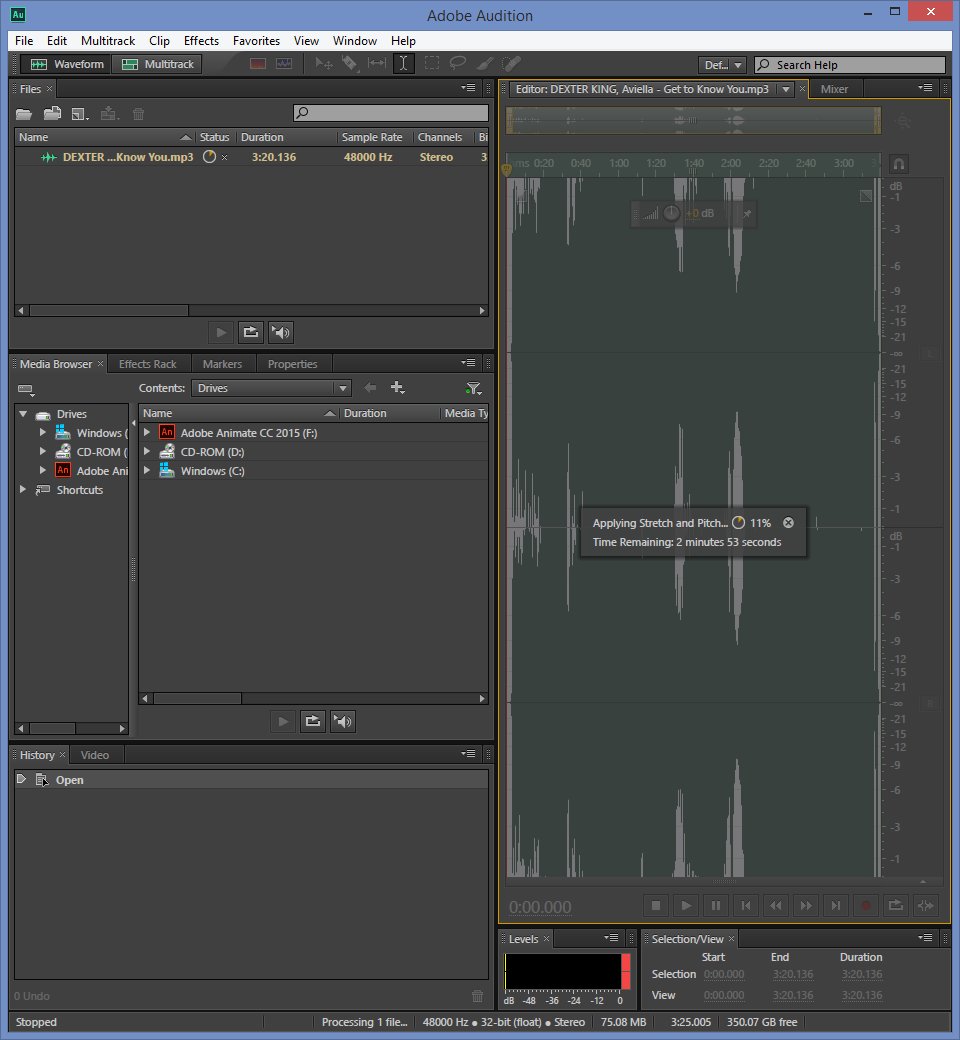960x1040 pixels.
Task: Collapse the Drives tree node
Action: tap(23, 414)
